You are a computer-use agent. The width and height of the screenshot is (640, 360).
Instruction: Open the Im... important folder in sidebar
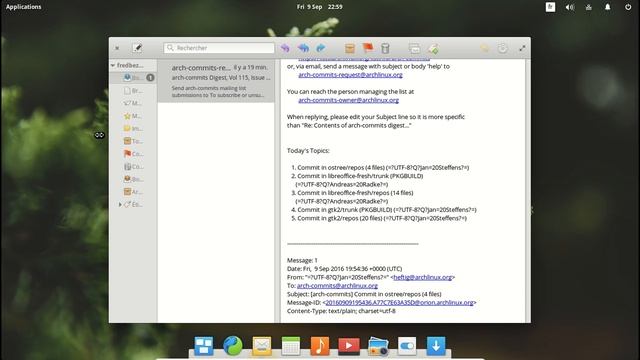(134, 128)
